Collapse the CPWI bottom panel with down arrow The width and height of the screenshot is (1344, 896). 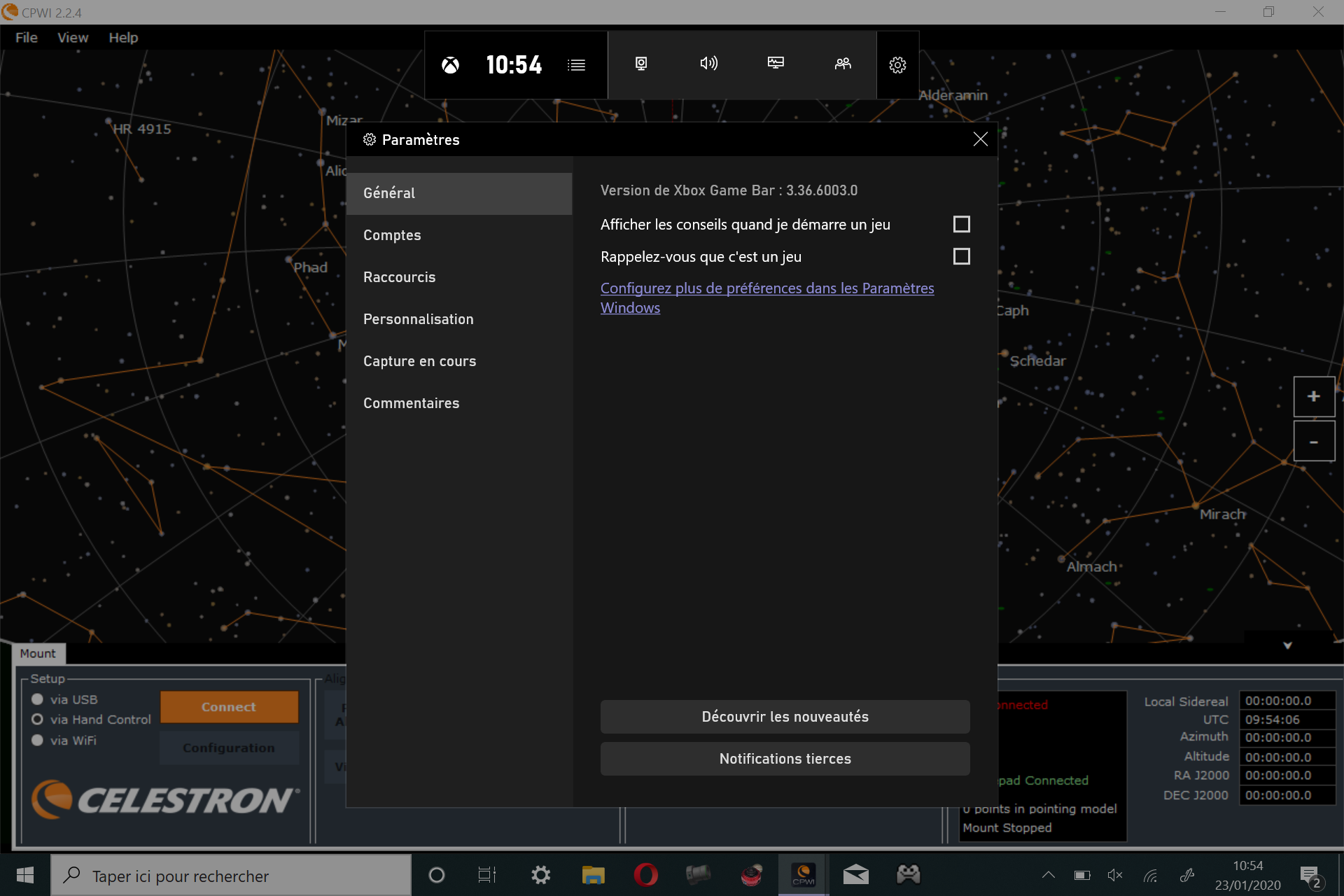(x=1287, y=645)
